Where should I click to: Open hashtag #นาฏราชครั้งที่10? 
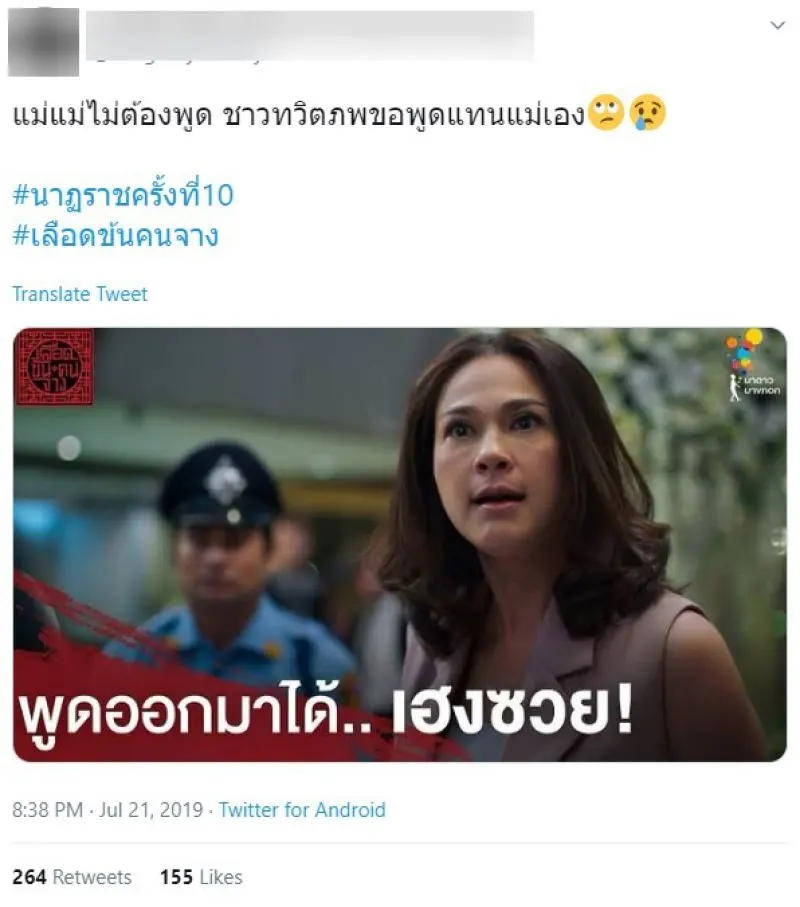pyautogui.click(x=123, y=194)
